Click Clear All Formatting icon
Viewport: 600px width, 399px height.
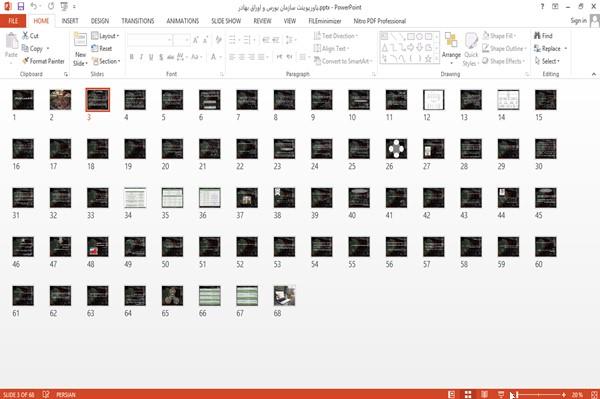click(218, 40)
